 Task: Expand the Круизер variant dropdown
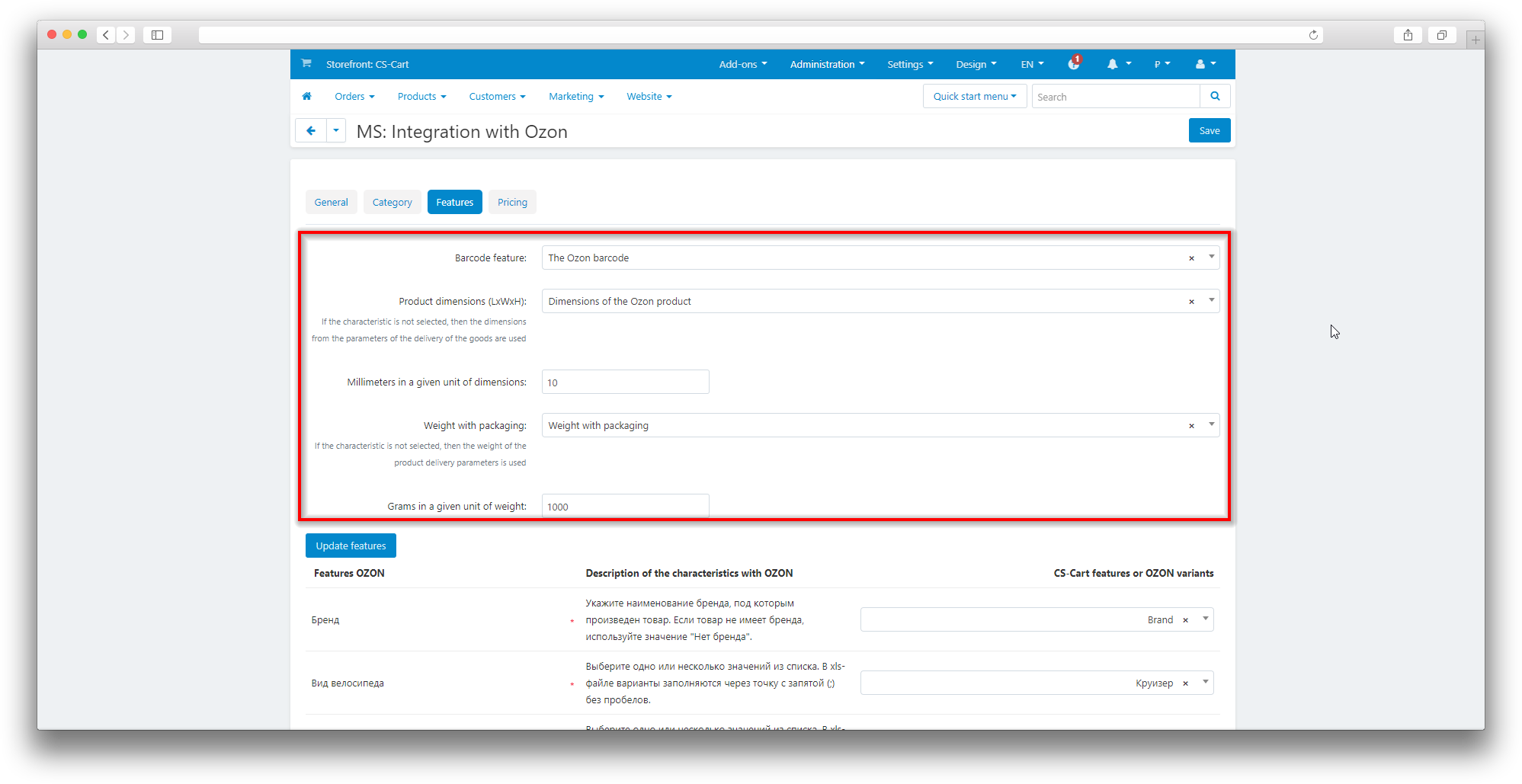1205,683
